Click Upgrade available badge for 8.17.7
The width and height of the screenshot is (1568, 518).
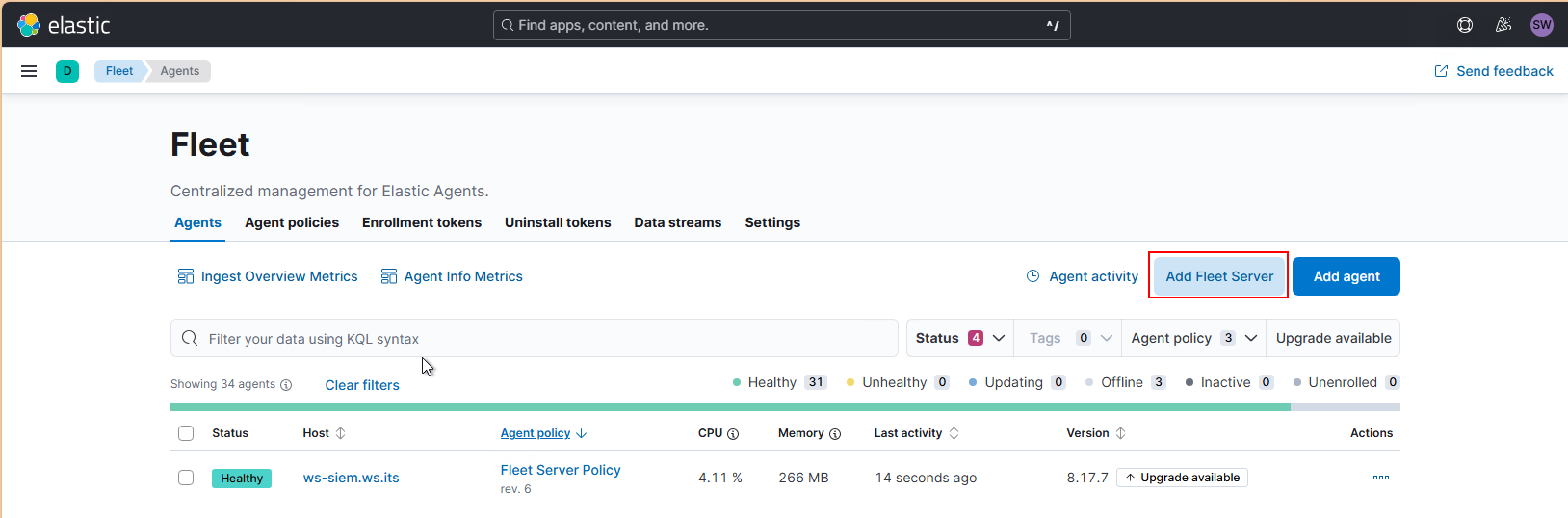point(1182,478)
